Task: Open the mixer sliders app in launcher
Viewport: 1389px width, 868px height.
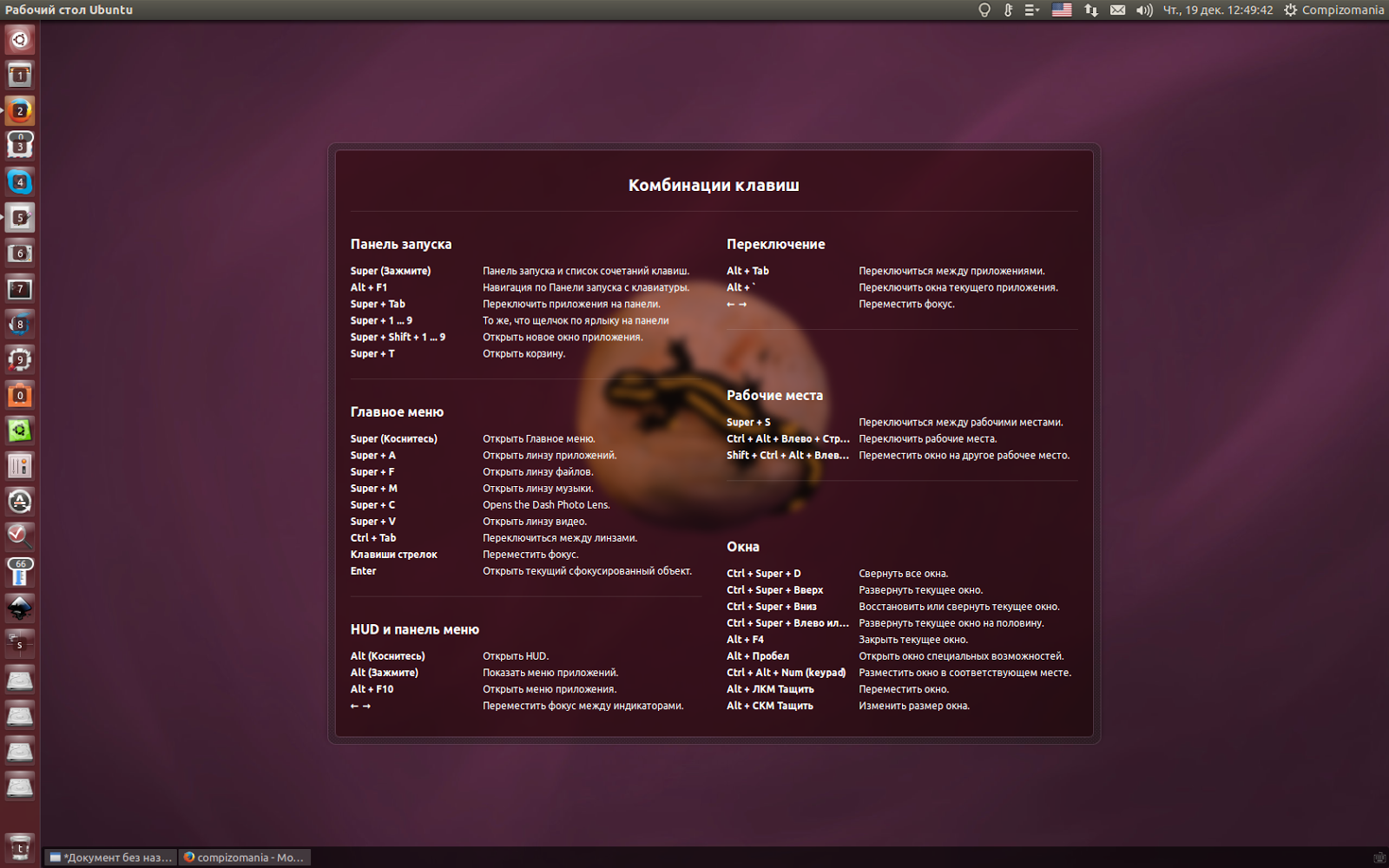Action: (20, 467)
